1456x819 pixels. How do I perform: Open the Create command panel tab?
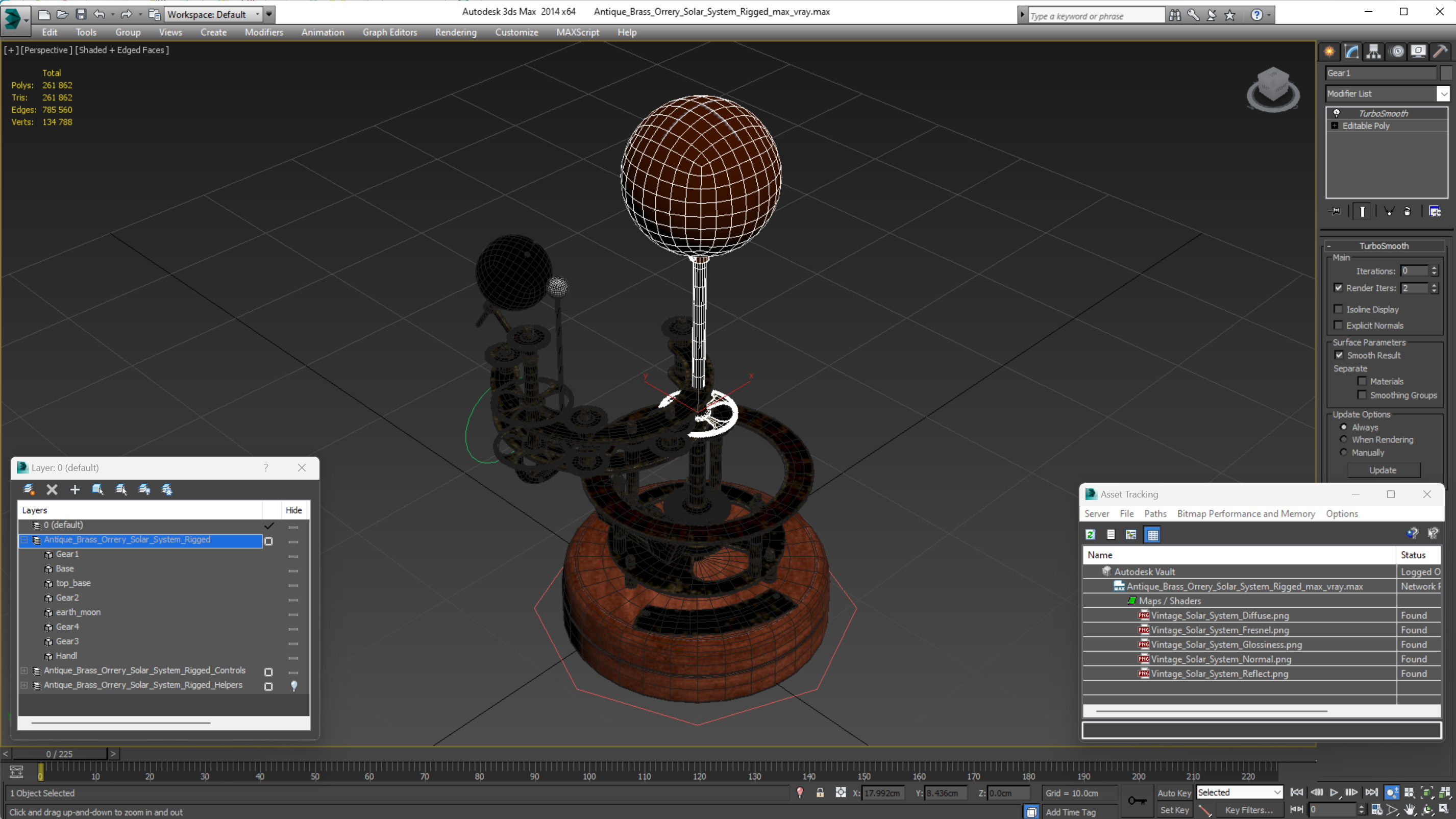1329,52
